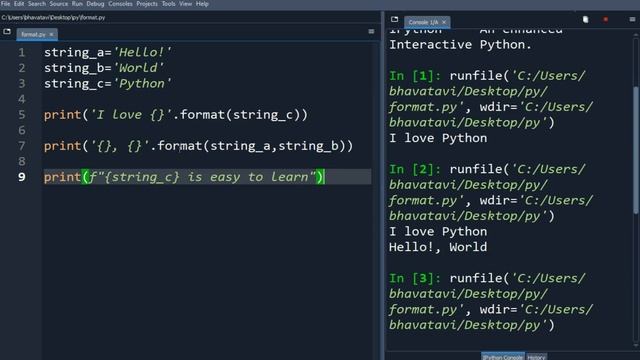Click the print('{}, {}') format code line
This screenshot has height=360, width=640.
pyautogui.click(x=198, y=146)
